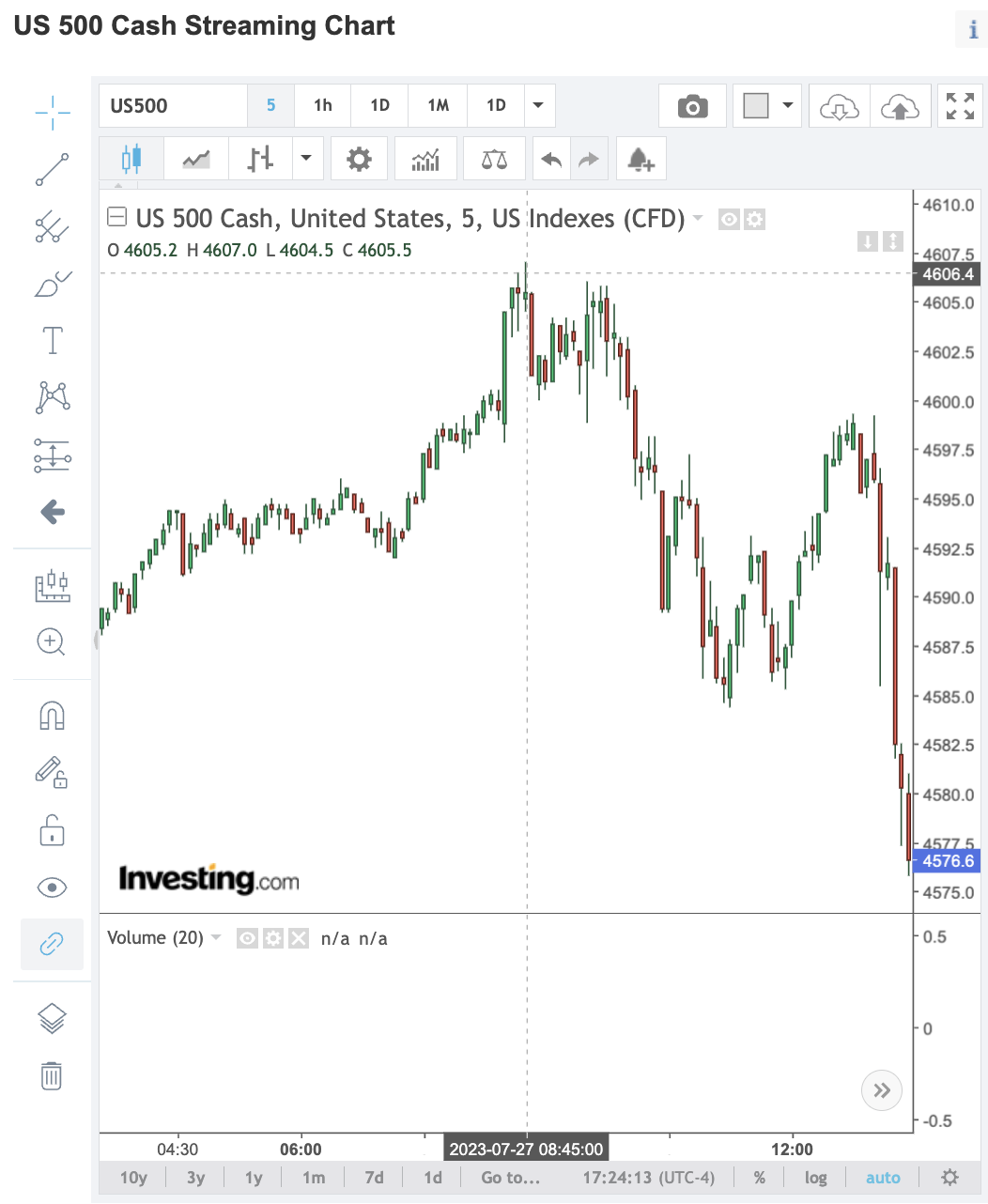Collapse the US 500 Cash legend
988x1204 pixels.
click(x=117, y=218)
